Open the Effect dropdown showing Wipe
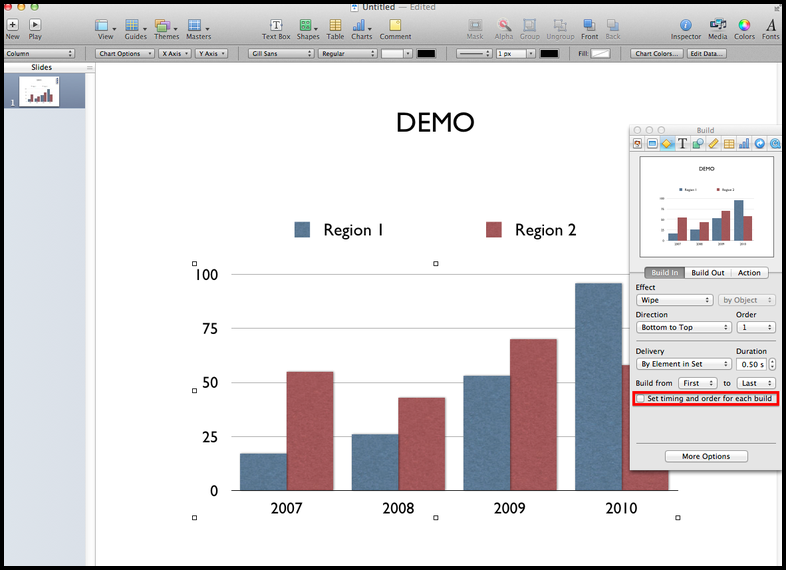The height and width of the screenshot is (570, 786). (674, 300)
